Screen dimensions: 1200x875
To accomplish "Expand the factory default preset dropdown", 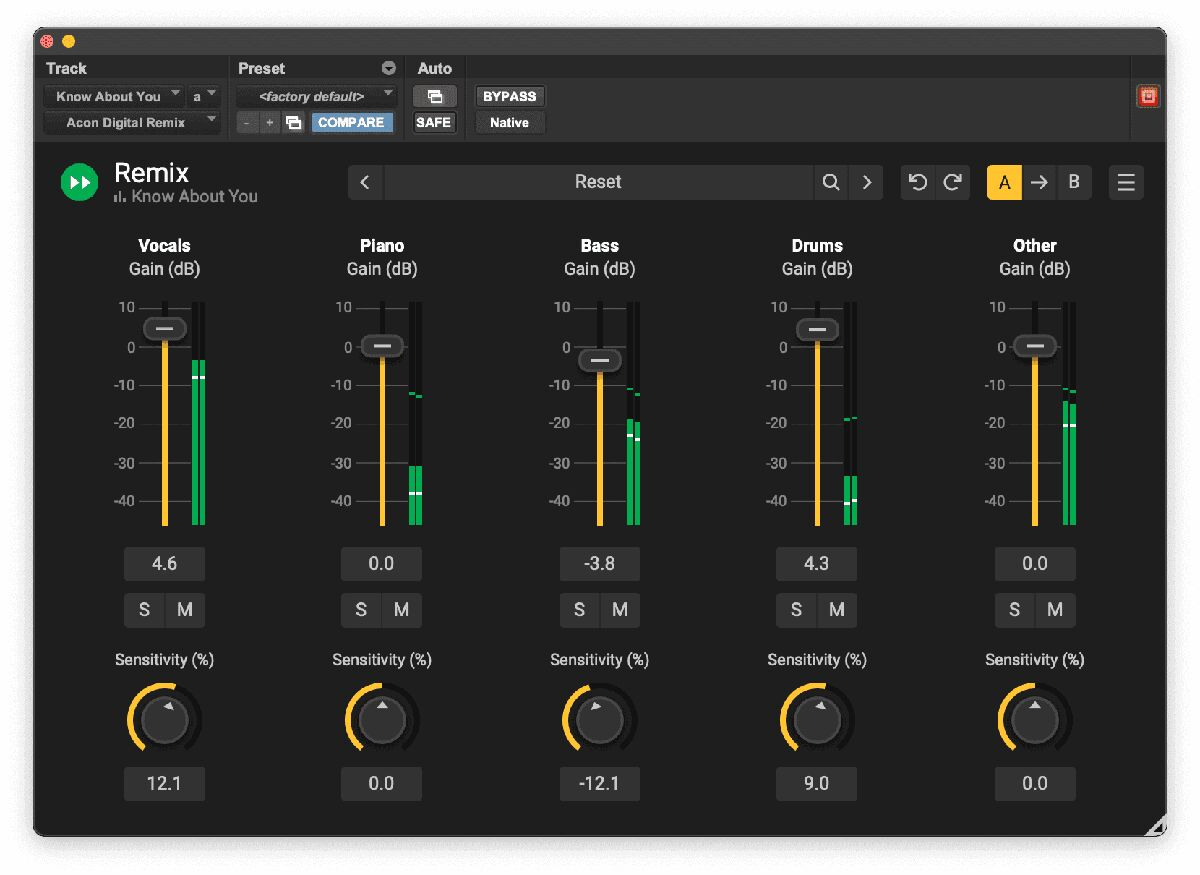I will coord(316,97).
